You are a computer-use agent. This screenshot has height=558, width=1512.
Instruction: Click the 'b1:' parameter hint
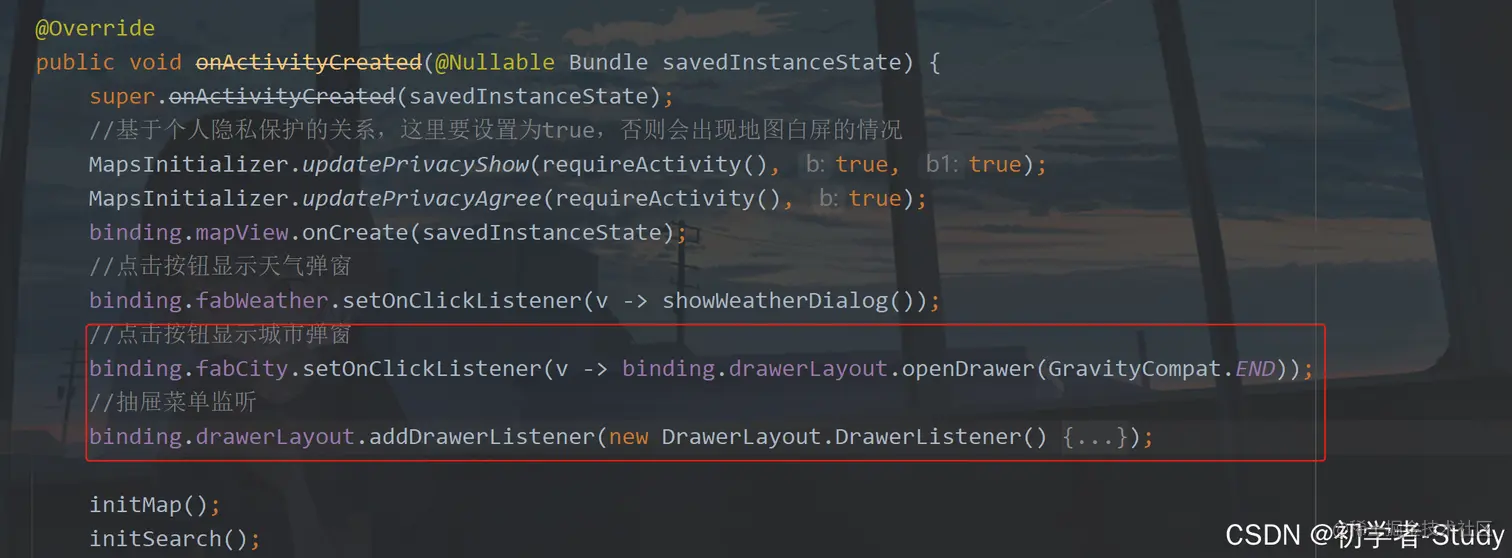(942, 164)
